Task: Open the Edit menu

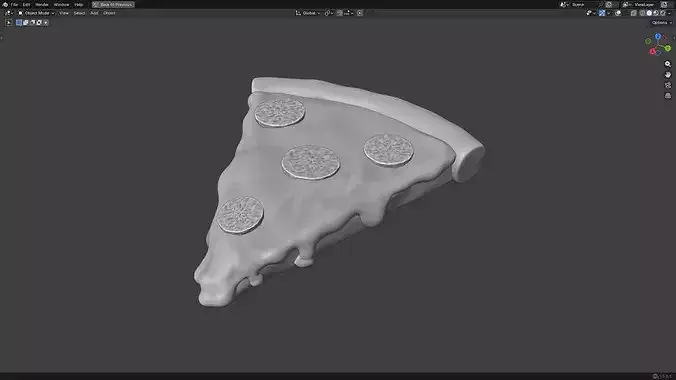Action: (x=26, y=4)
